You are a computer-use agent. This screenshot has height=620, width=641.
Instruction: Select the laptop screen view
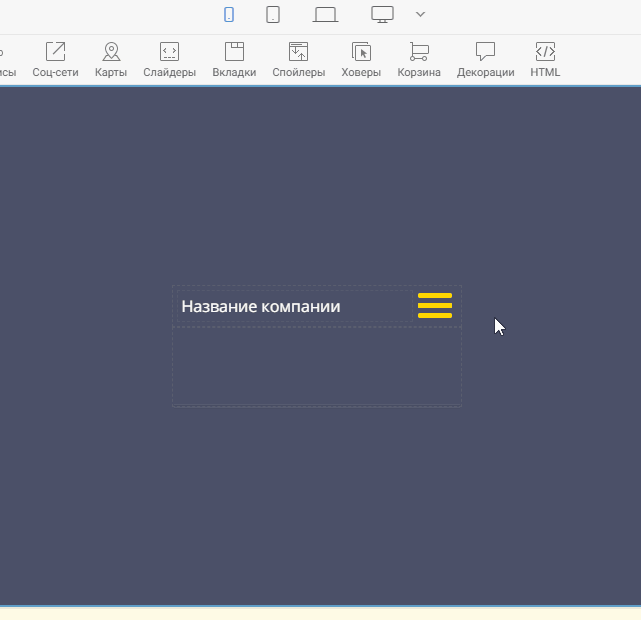point(326,15)
